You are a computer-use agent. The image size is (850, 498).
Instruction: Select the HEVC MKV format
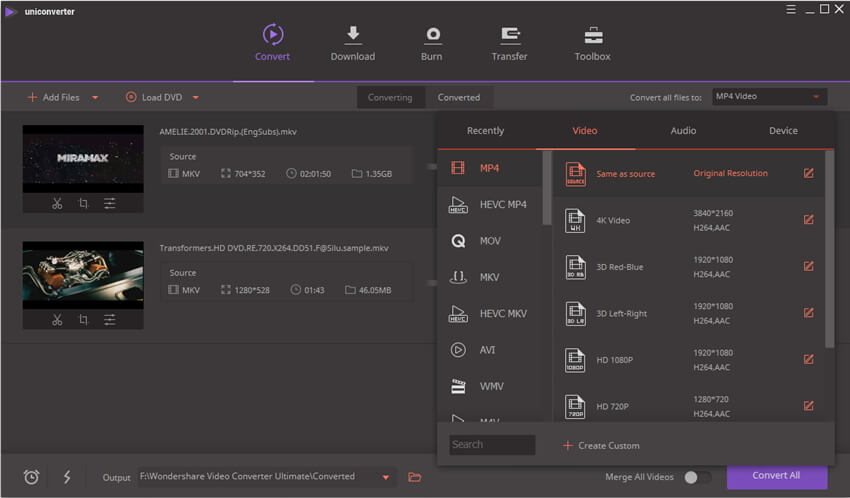(490, 314)
